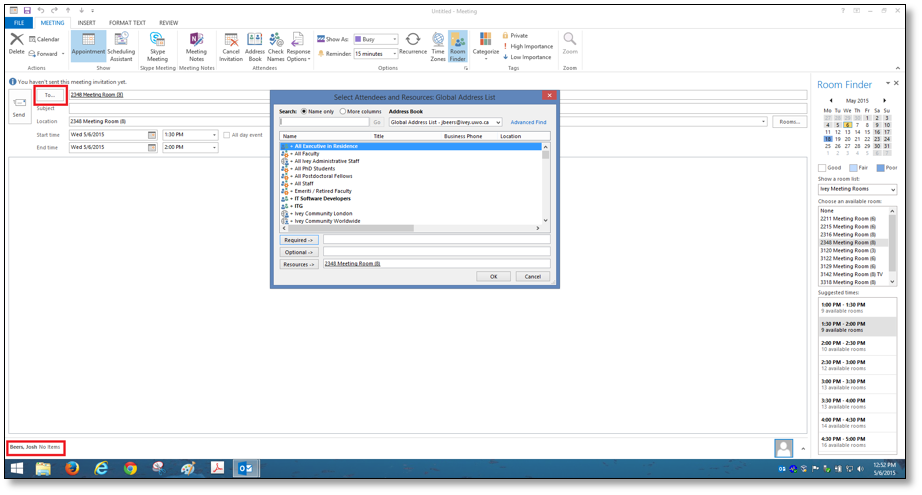Open the Calendar from the Actions group
Viewport: 922px width, 495px height.
(45, 39)
